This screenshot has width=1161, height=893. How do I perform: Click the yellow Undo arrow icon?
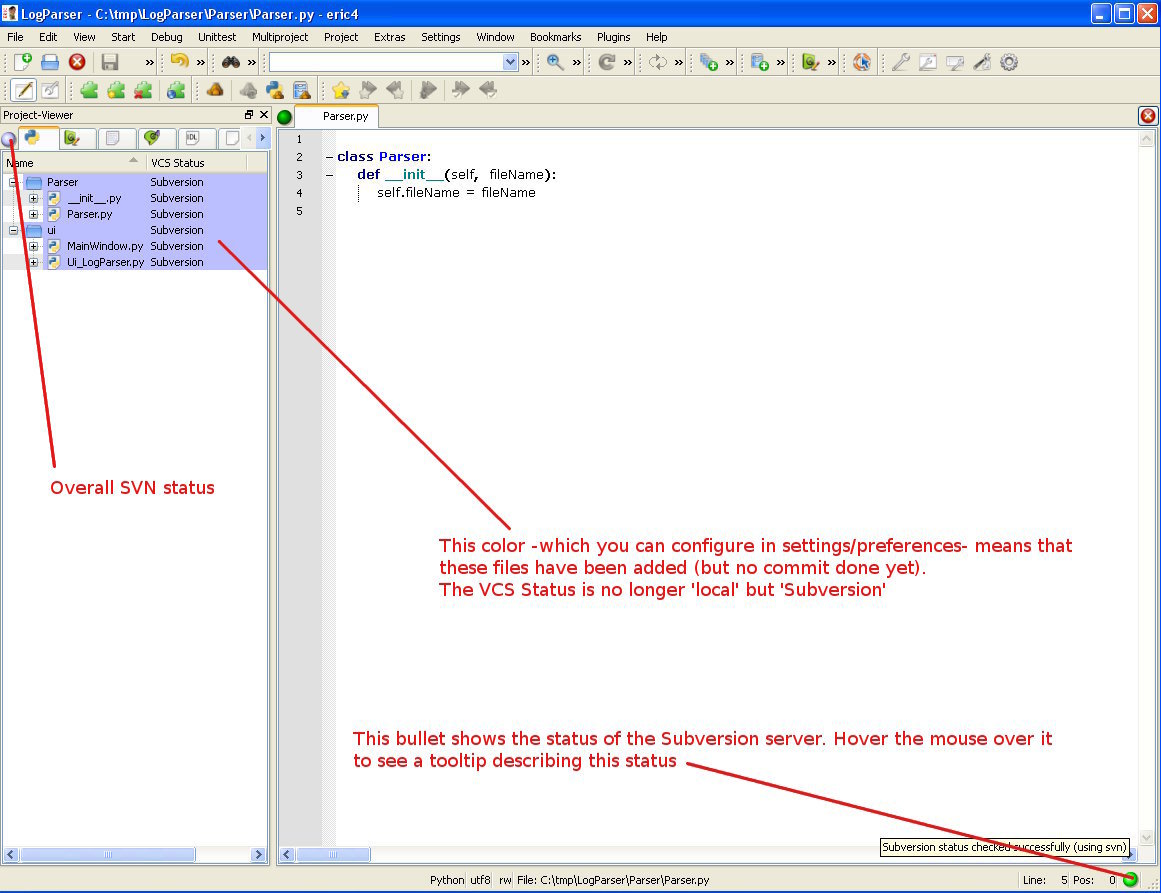coord(180,62)
